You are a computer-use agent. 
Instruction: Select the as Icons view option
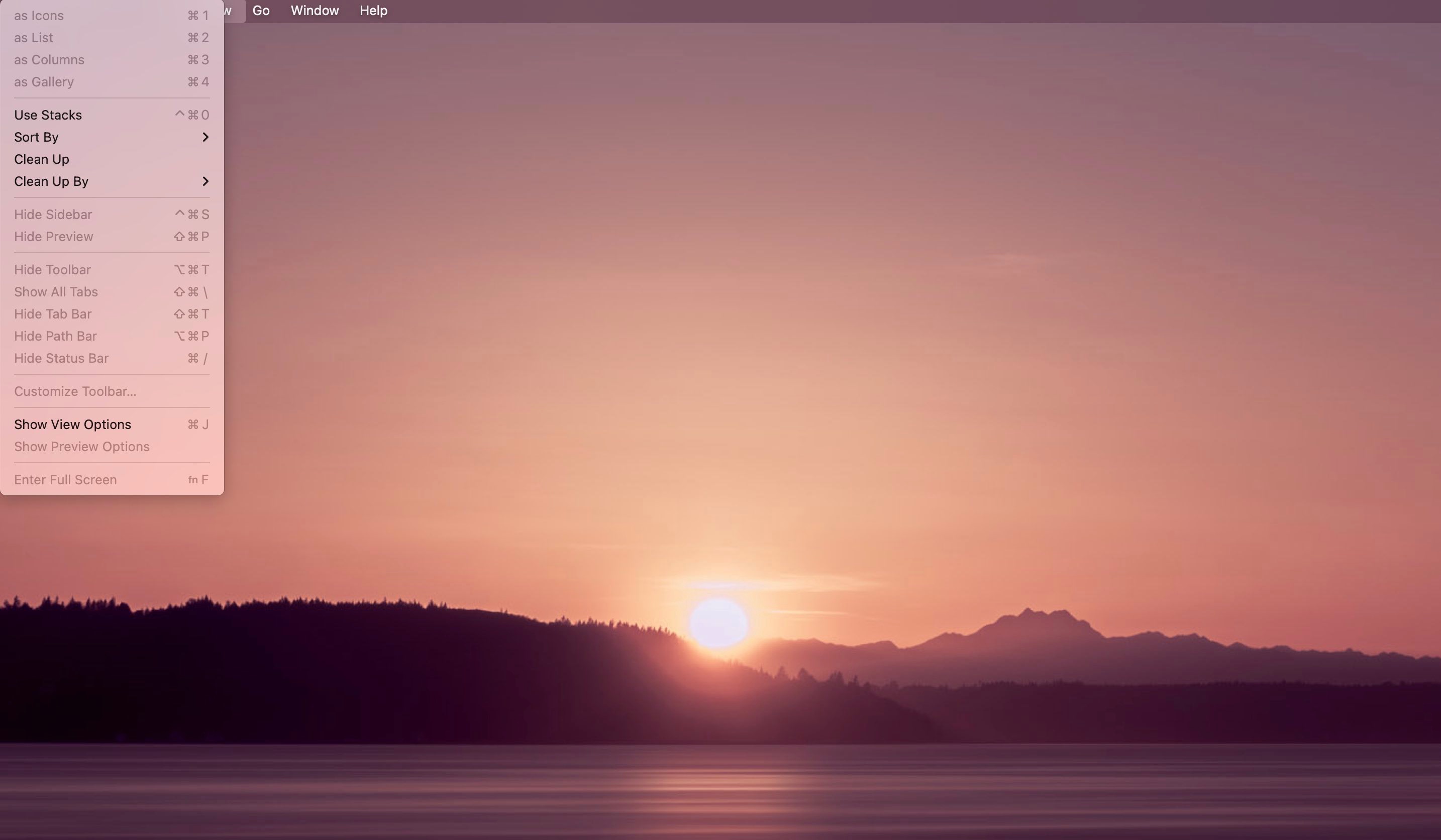tap(39, 16)
